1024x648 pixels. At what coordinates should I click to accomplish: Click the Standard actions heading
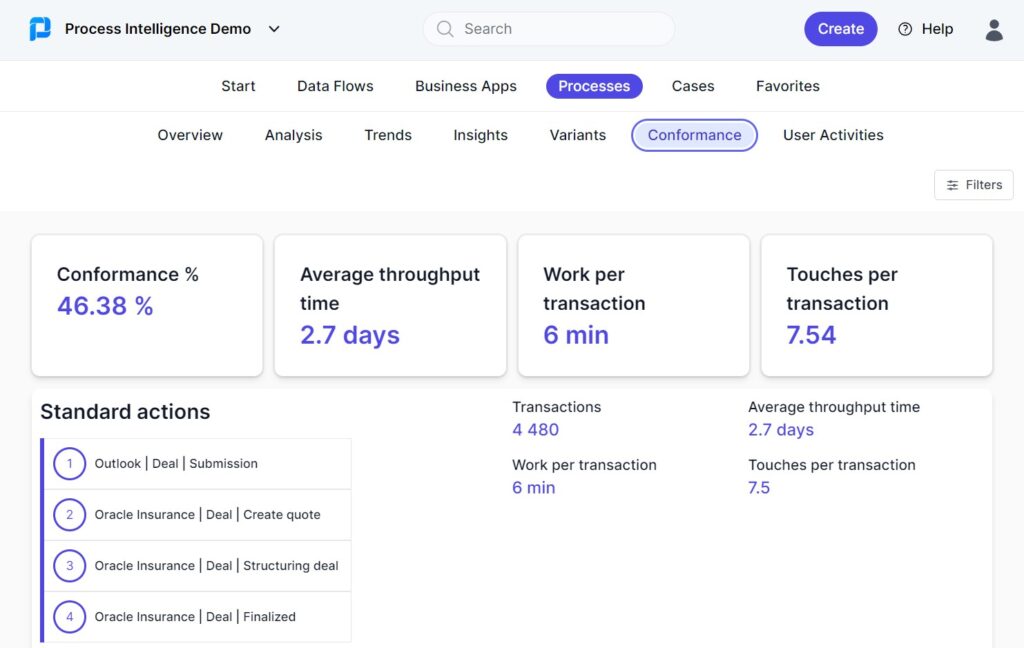point(125,412)
